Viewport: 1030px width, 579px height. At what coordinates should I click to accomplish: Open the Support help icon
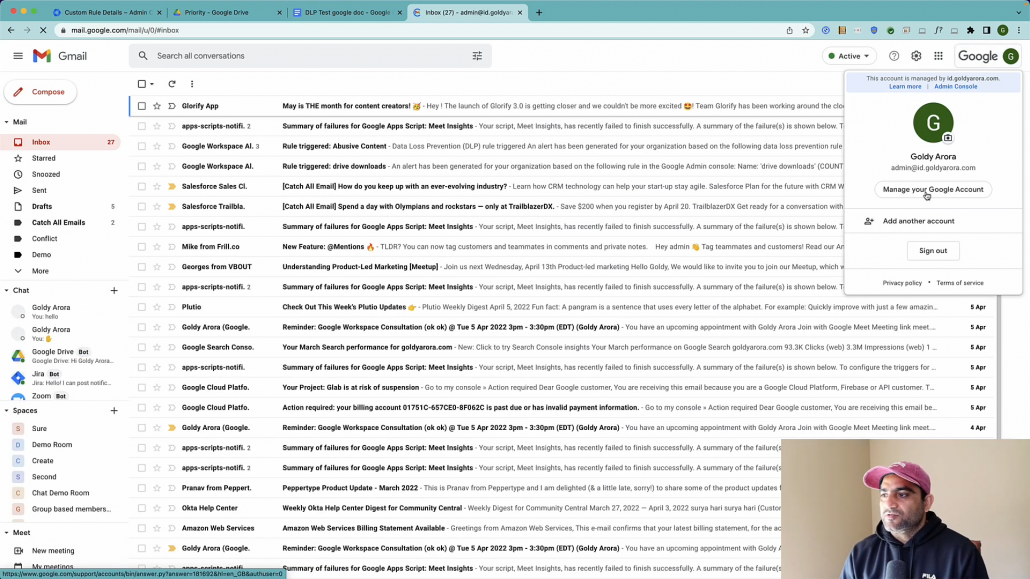pyautogui.click(x=894, y=56)
